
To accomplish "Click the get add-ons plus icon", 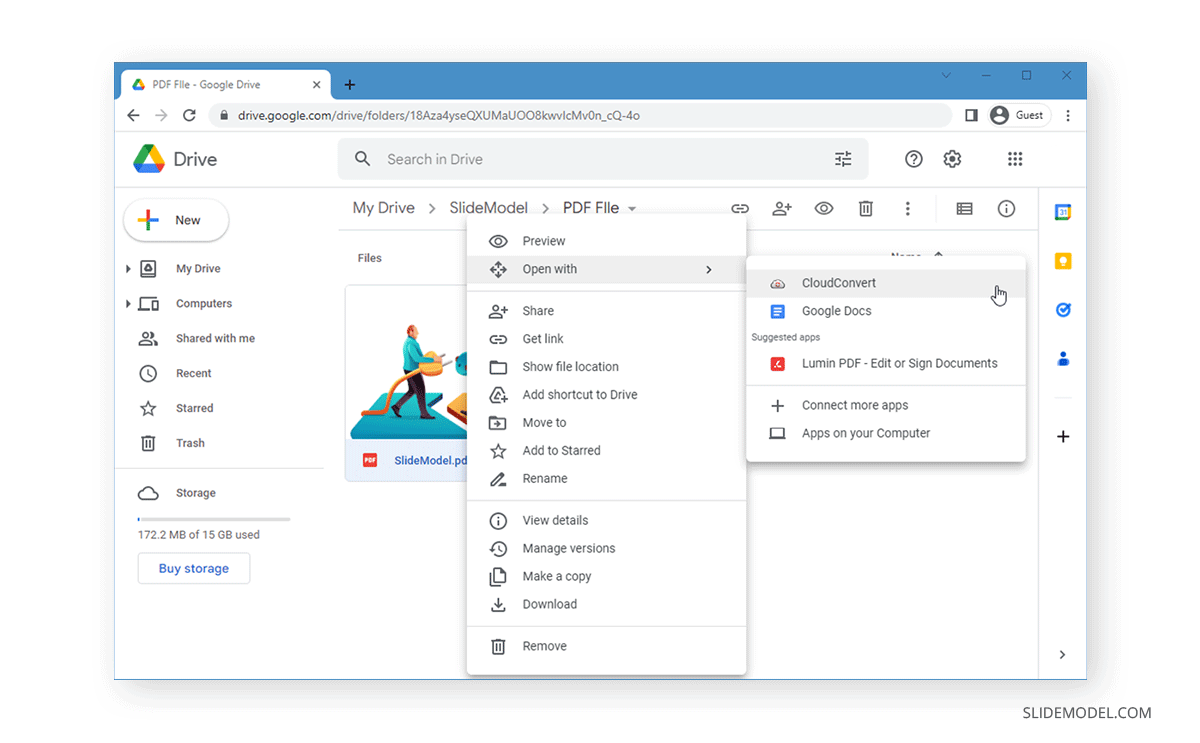I will pos(1063,437).
